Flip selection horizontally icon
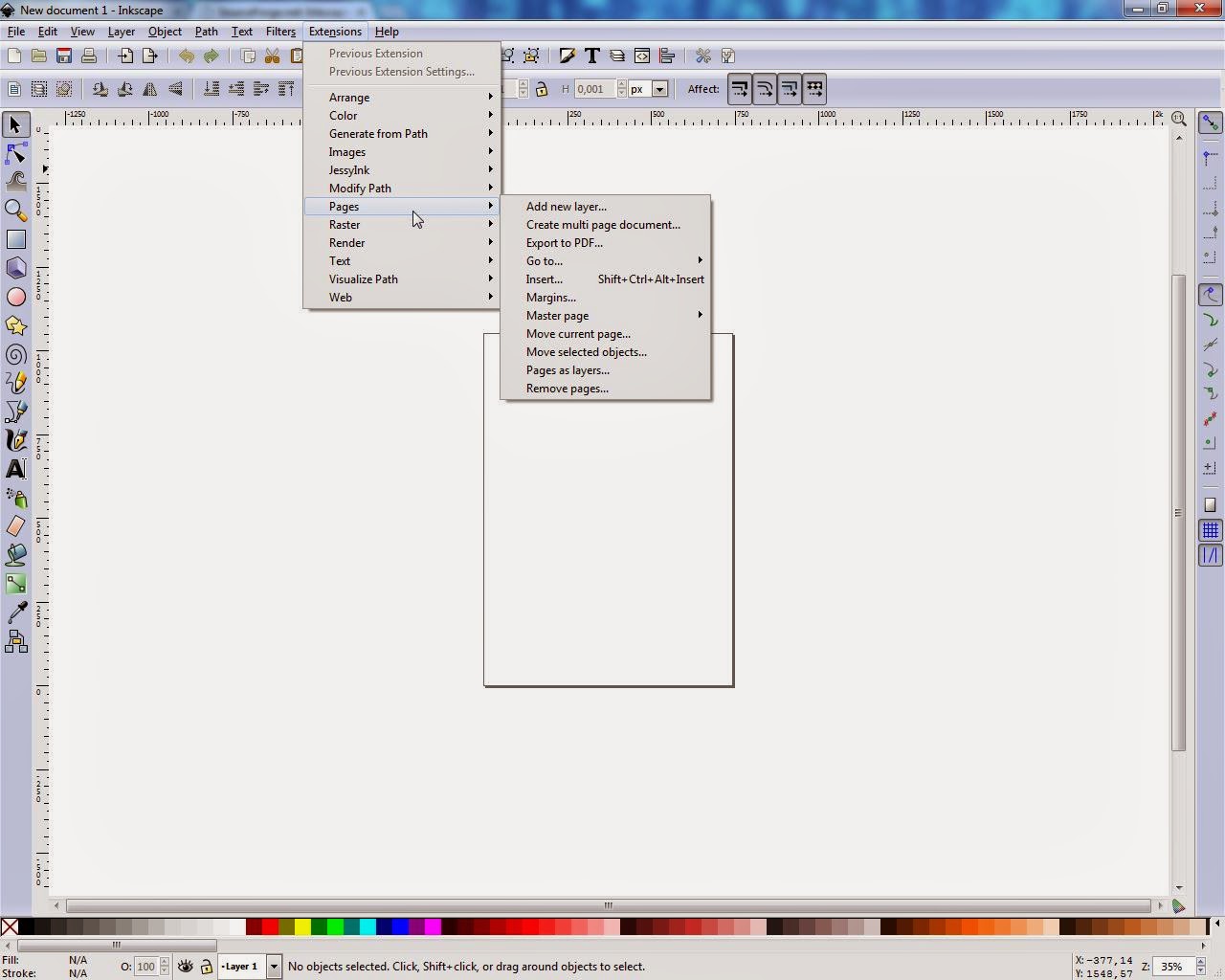Image resolution: width=1225 pixels, height=980 pixels. (x=150, y=89)
